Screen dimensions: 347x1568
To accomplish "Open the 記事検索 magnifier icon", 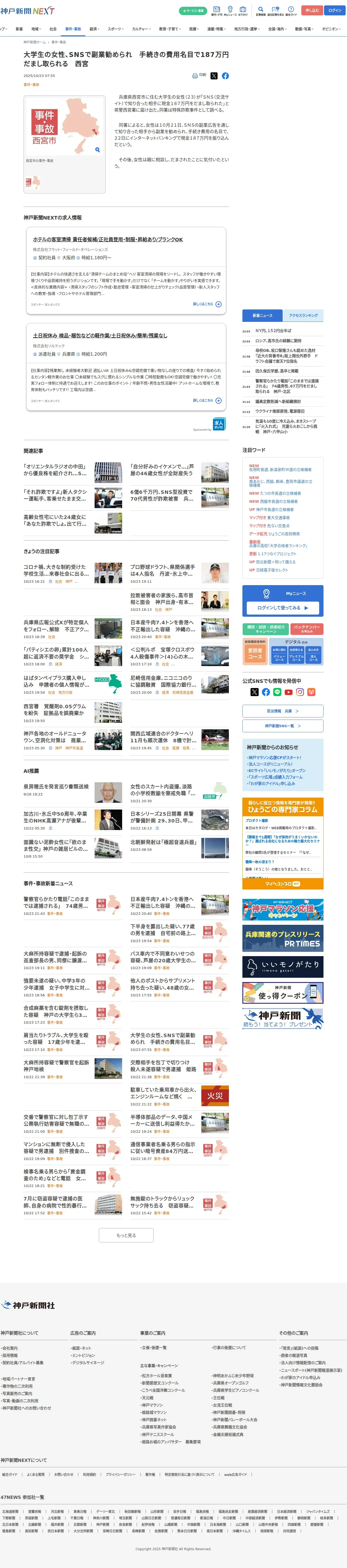I will (x=261, y=11).
